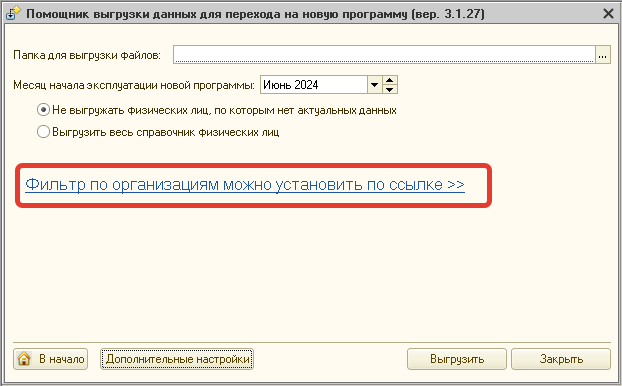622x386 pixels.
Task: Open 'Дополнительные настройки' settings
Action: [x=177, y=359]
